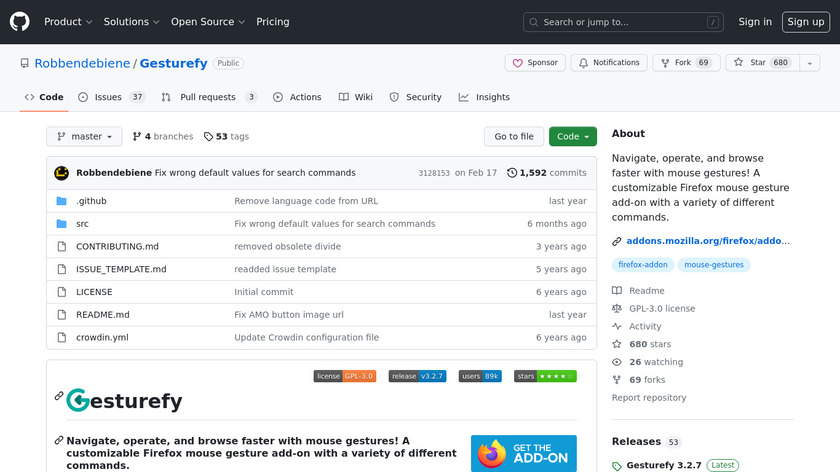The height and width of the screenshot is (472, 840).
Task: Click the book icon beside Readme
Action: pyautogui.click(x=617, y=291)
